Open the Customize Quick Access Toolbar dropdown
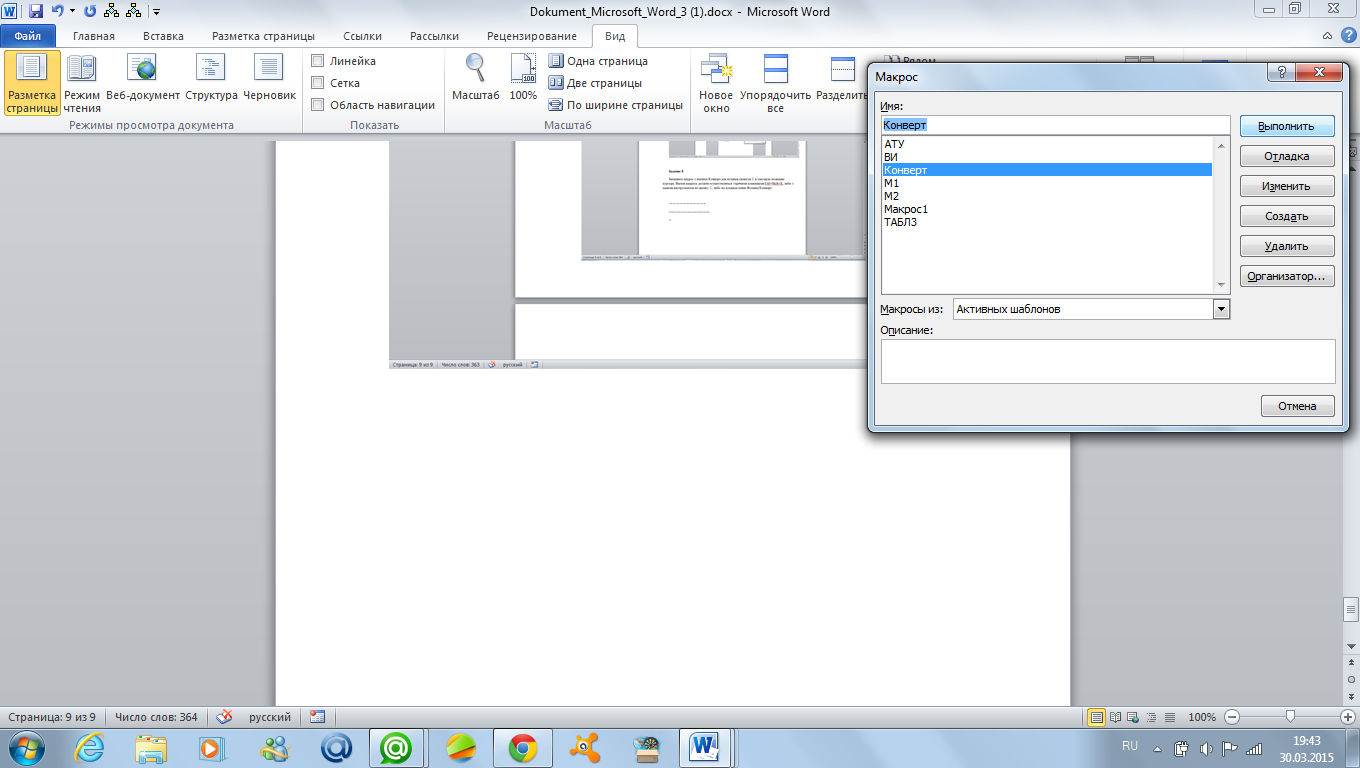 (x=157, y=12)
